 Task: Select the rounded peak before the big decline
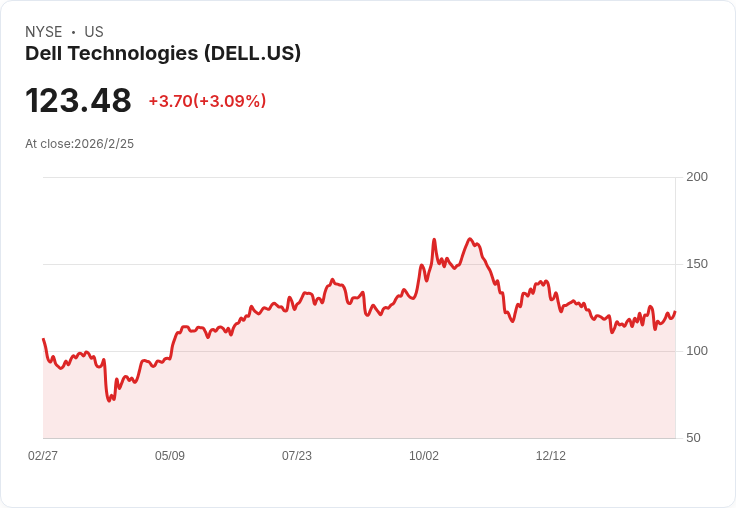pos(470,239)
